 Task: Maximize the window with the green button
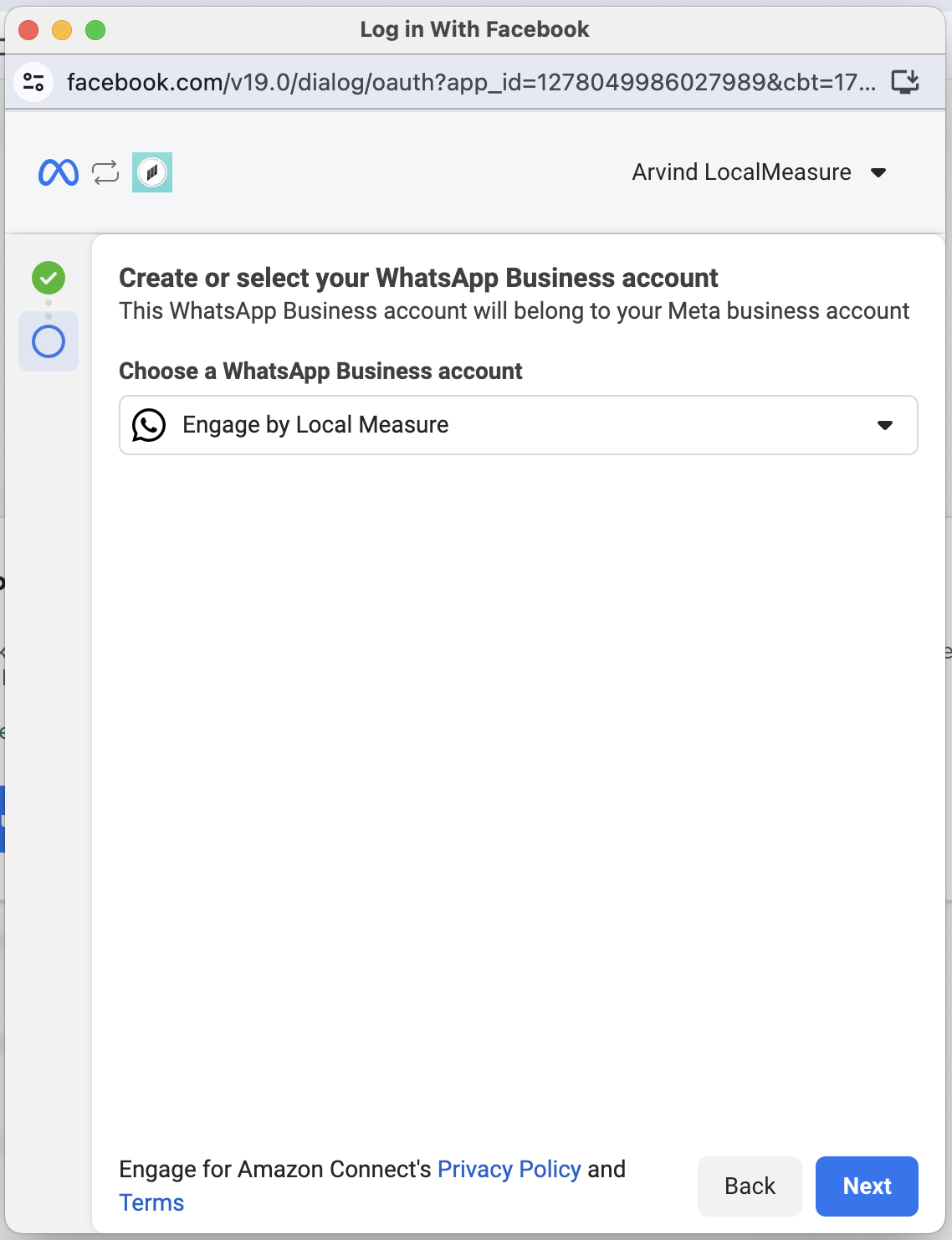(95, 30)
